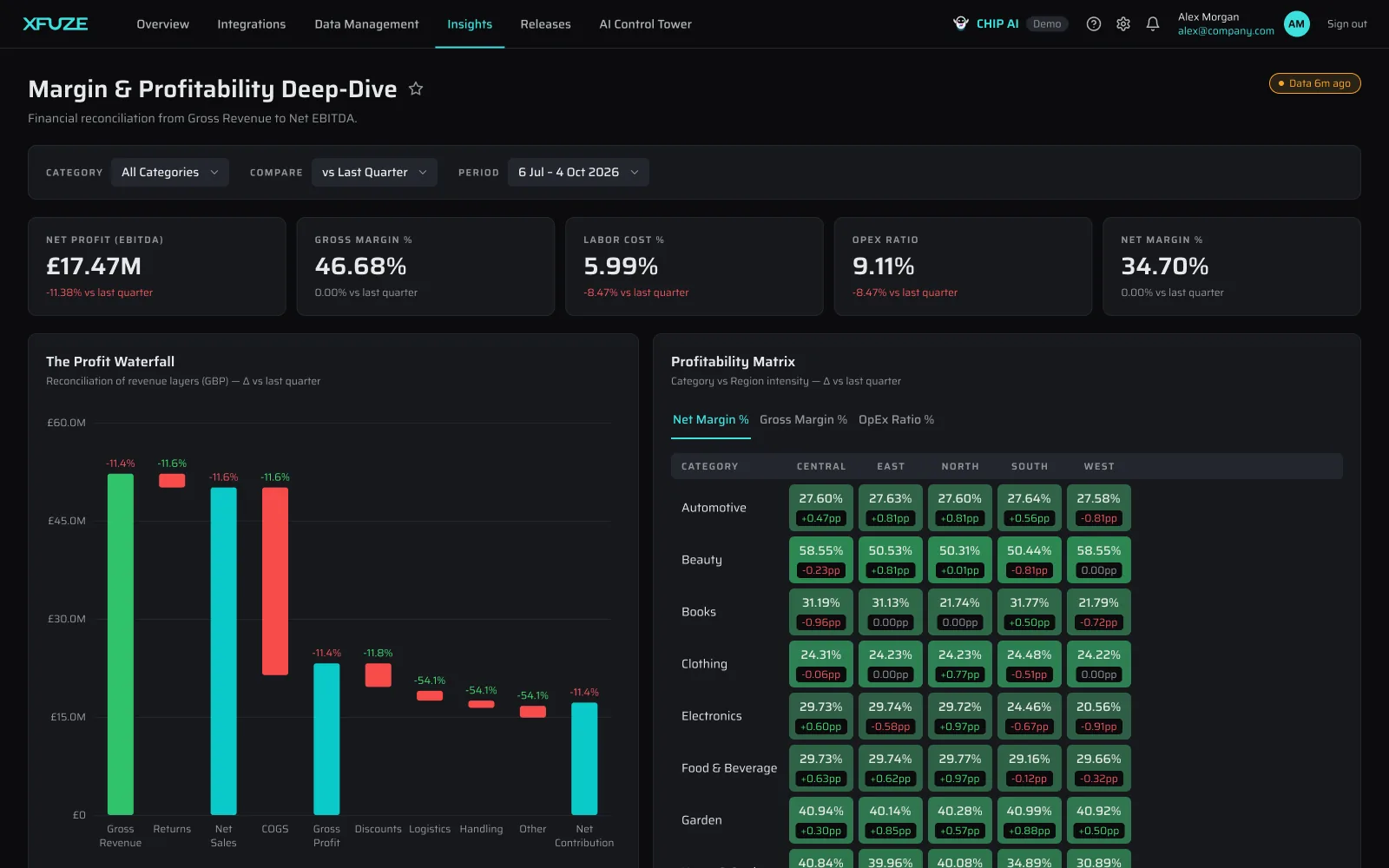Click the Gross Profit teal bar
This screenshot has height=868, width=1389.
[326, 739]
